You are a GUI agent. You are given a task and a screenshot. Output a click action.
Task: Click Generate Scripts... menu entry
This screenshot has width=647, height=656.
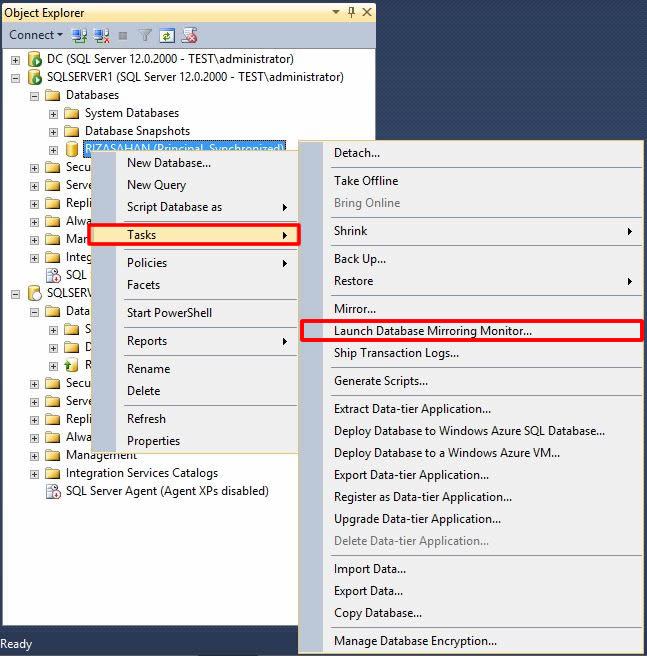pos(381,381)
